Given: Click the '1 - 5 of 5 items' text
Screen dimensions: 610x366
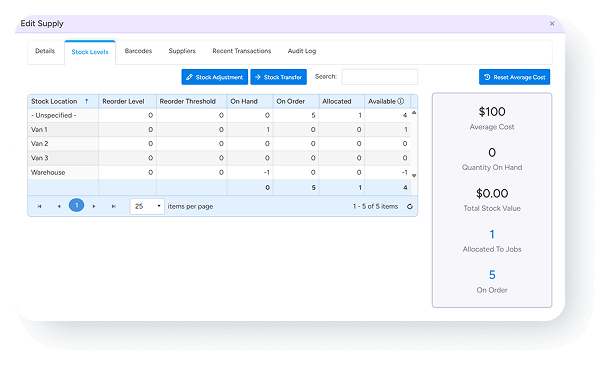Looking at the screenshot, I should click(x=375, y=207).
